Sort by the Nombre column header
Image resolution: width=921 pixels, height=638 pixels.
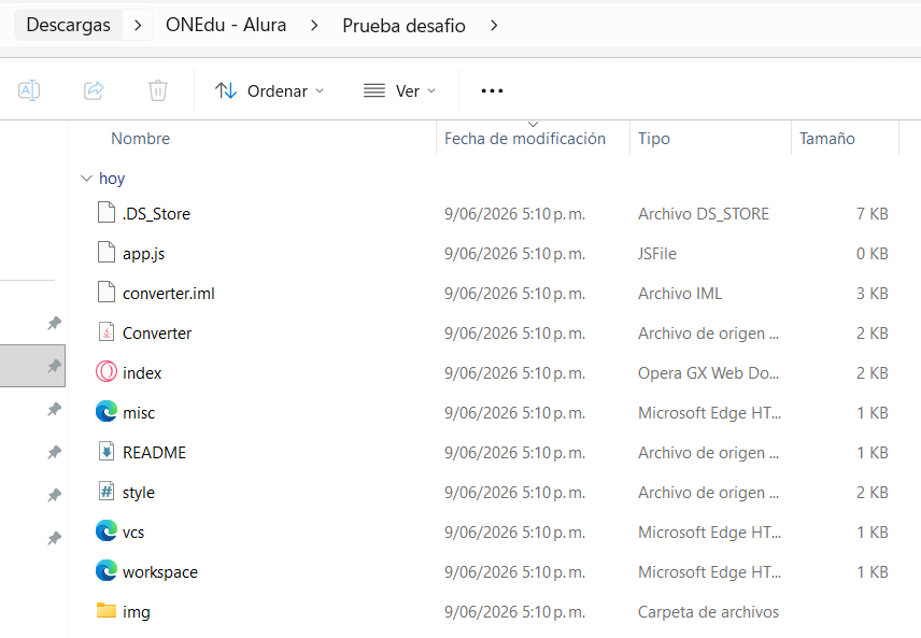pos(140,139)
